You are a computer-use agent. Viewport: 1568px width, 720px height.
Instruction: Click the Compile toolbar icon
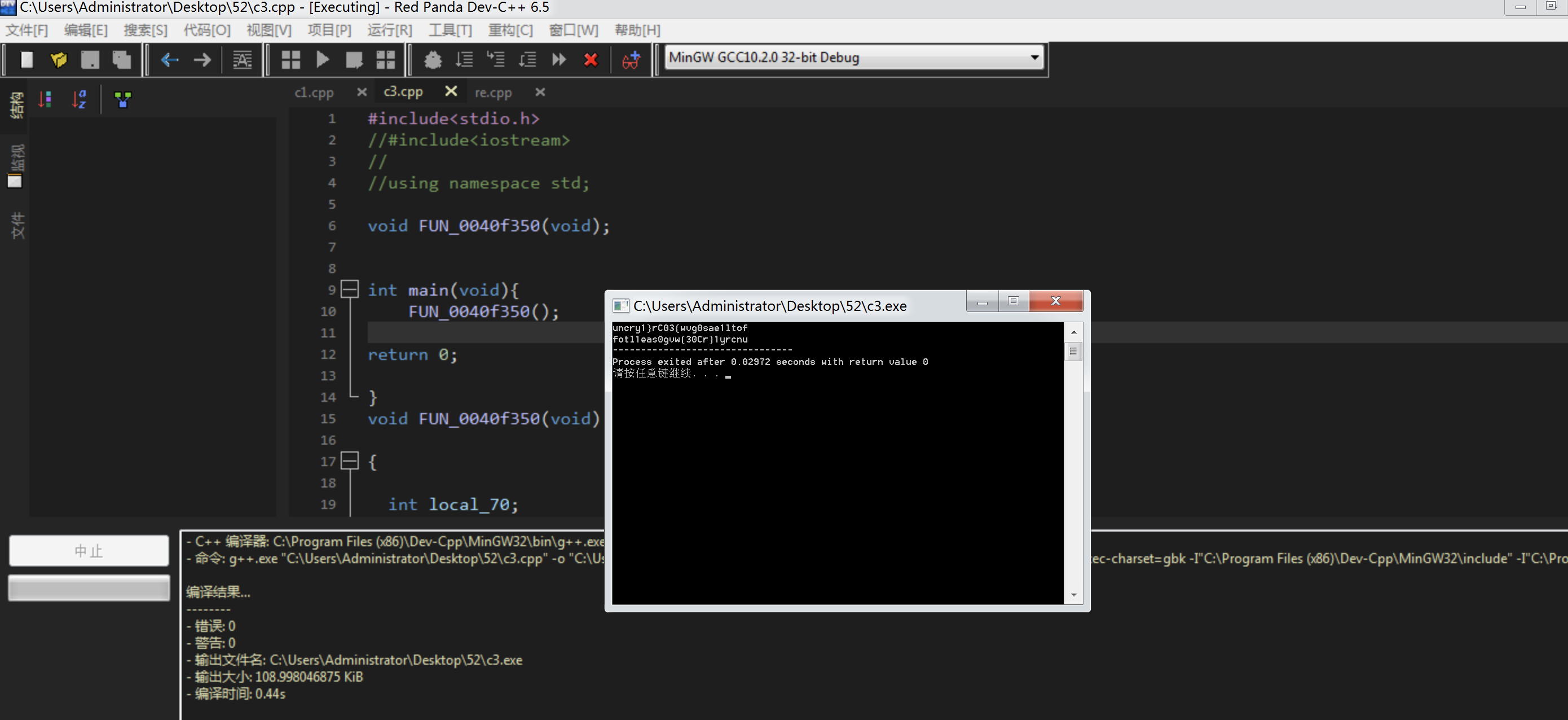click(291, 60)
